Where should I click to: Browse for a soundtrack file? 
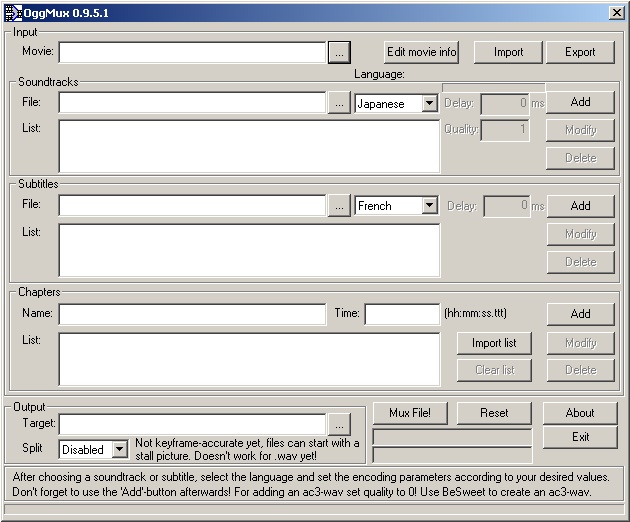click(340, 103)
